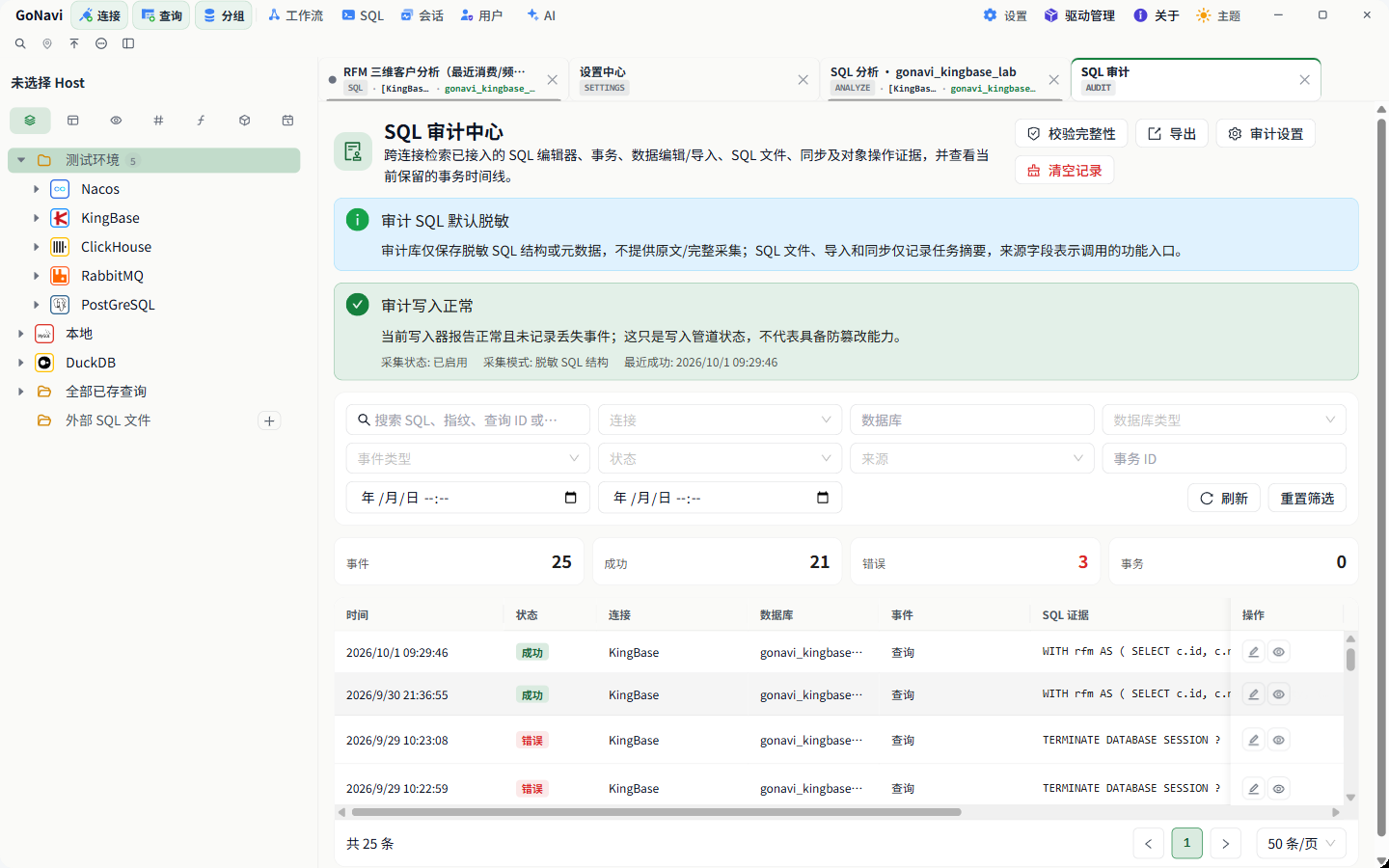This screenshot has width=1389, height=868.
Task: Click the 重置筛选 button
Action: pos(1307,498)
